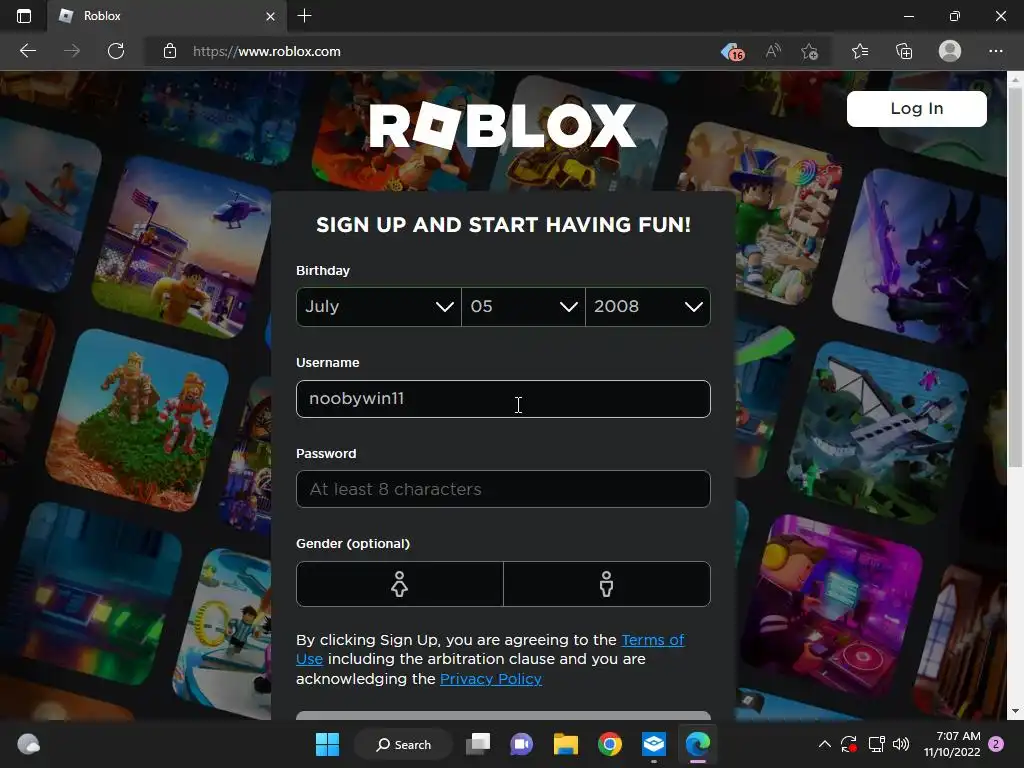
Task: Close the Roblox tab
Action: [x=270, y=16]
